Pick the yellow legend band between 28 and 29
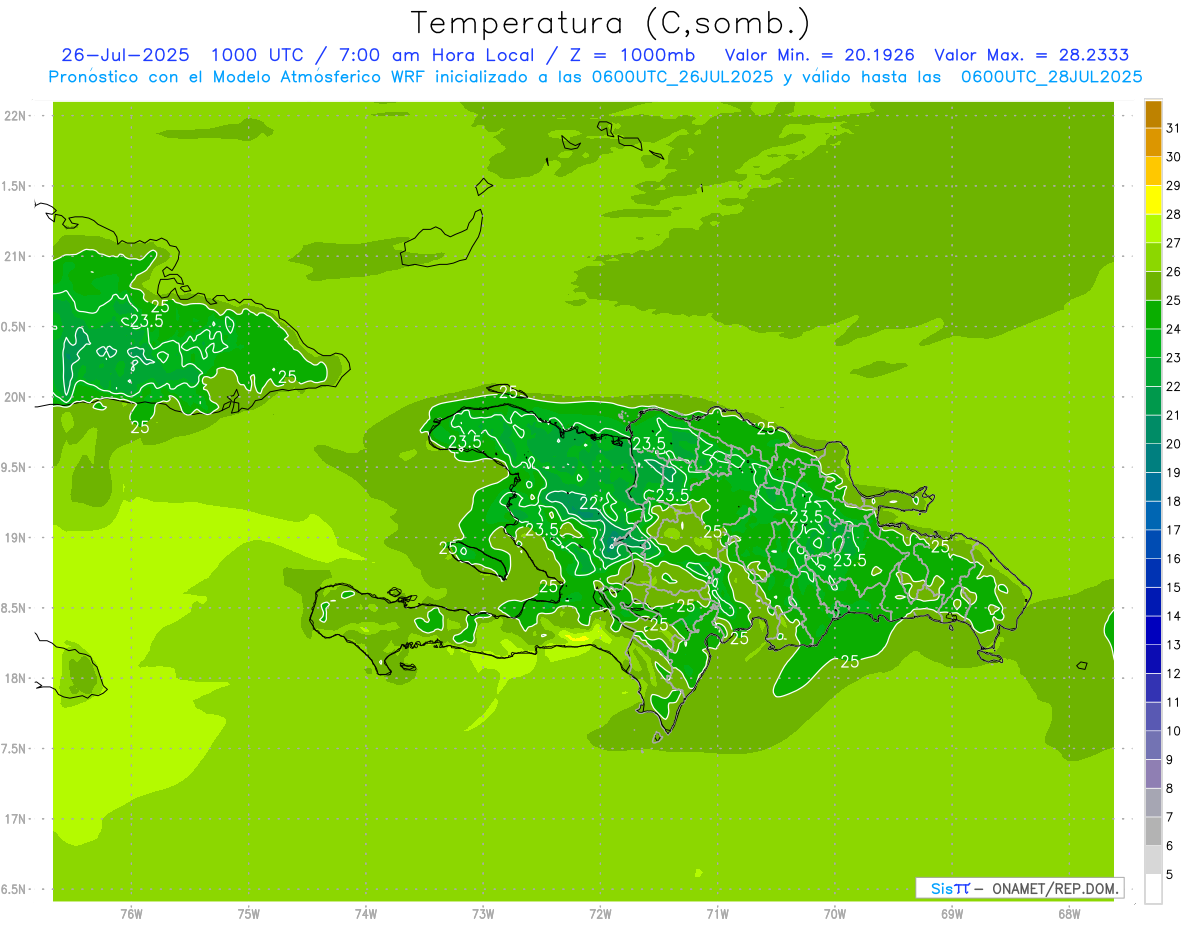Screen dimensions: 1200x927 tap(1153, 200)
